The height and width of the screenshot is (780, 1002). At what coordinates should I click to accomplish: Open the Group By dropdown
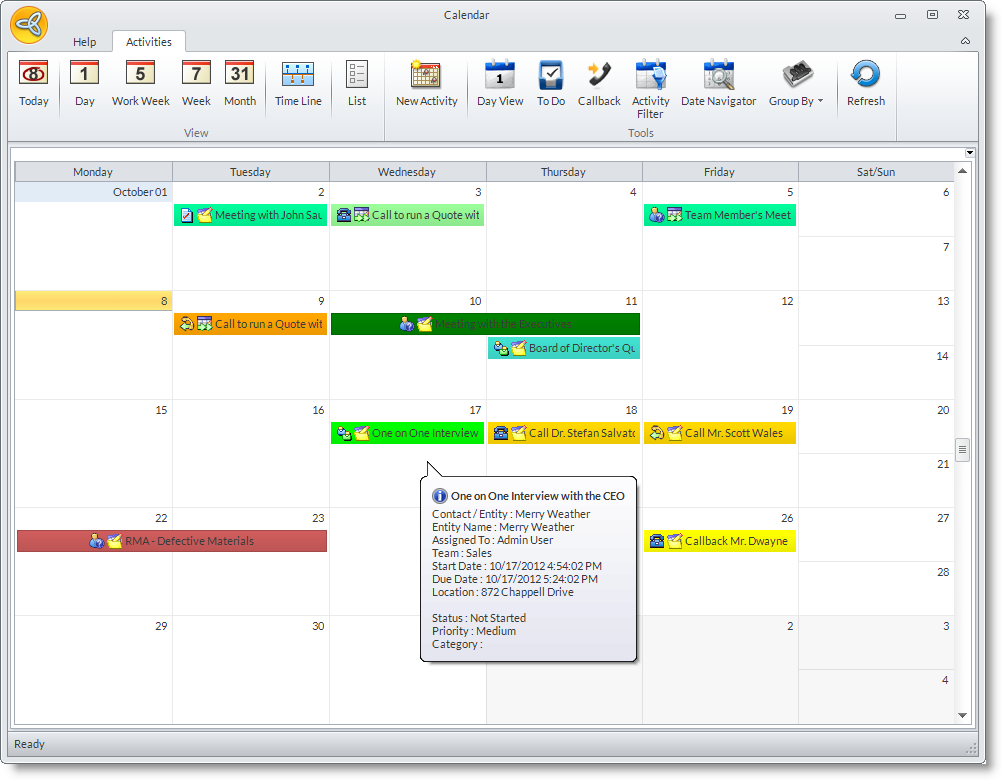pos(796,84)
